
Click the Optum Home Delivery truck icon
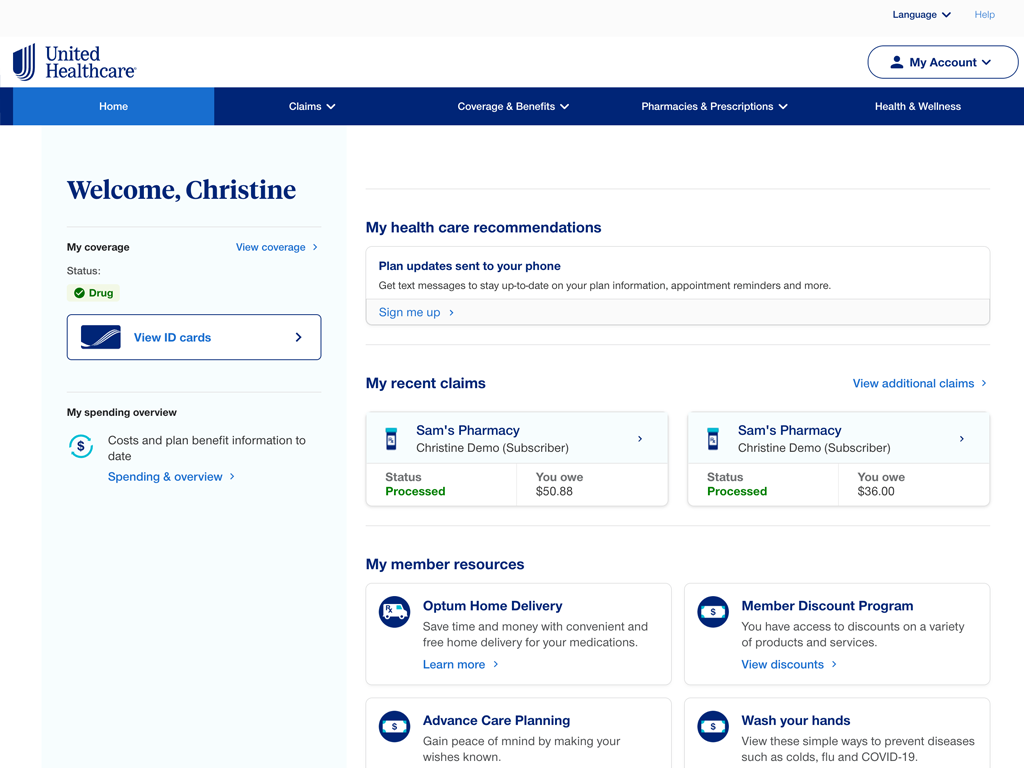coord(394,612)
